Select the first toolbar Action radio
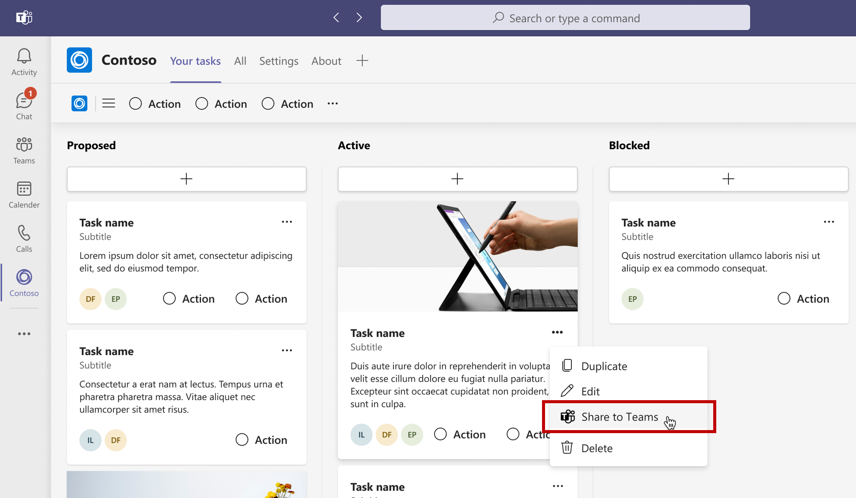Viewport: 856px width, 498px height. click(x=135, y=104)
